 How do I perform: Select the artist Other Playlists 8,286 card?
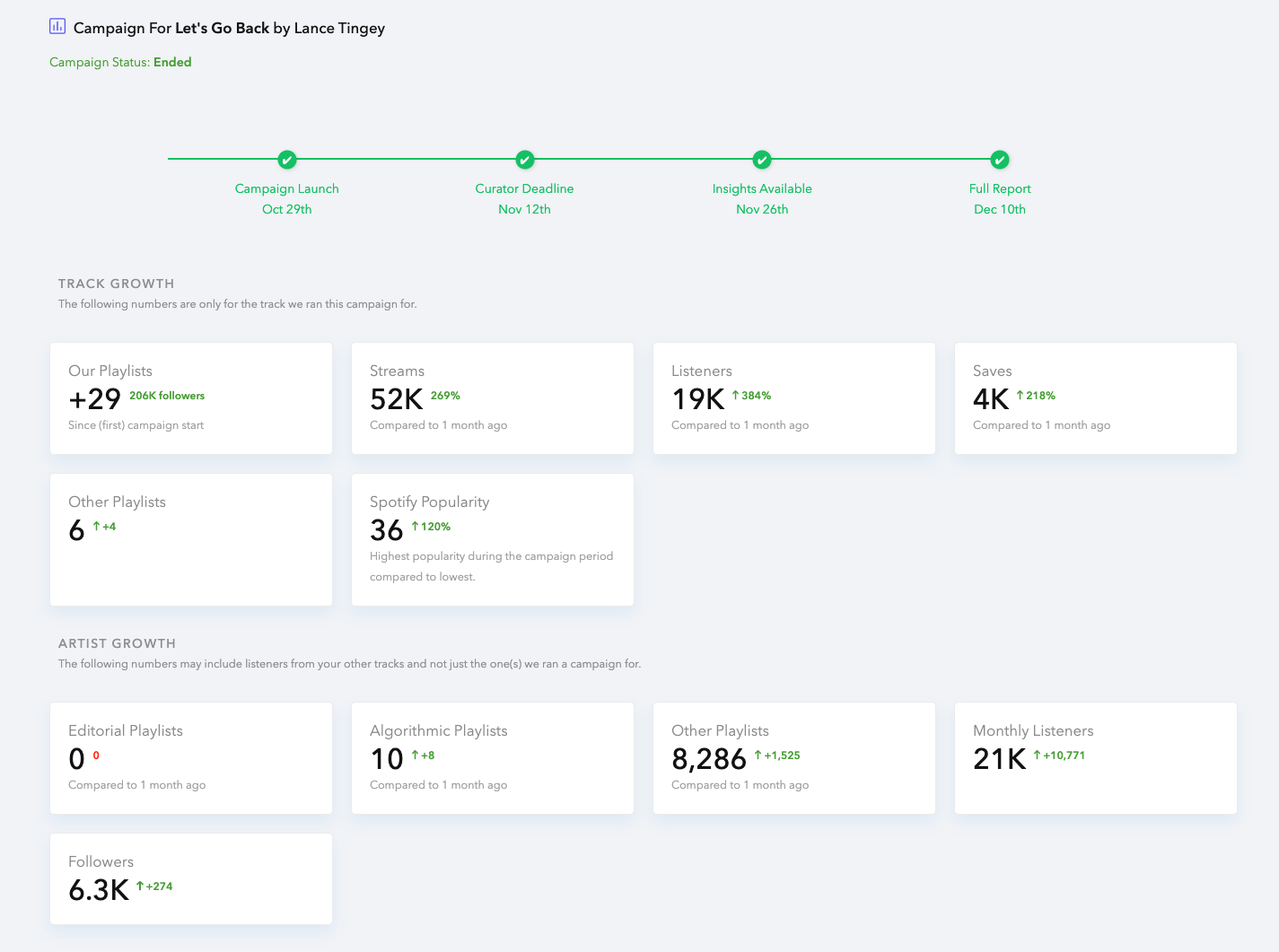tap(794, 758)
